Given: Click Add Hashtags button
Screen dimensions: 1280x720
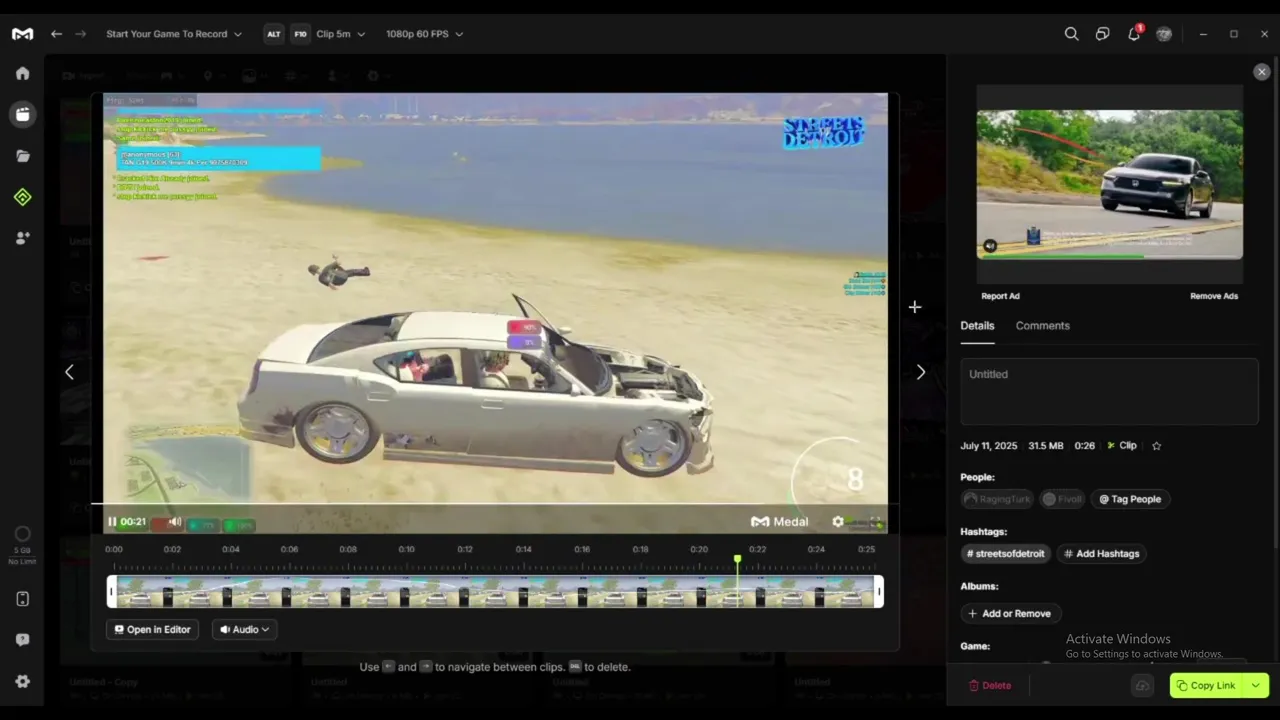Looking at the screenshot, I should coord(1101,554).
